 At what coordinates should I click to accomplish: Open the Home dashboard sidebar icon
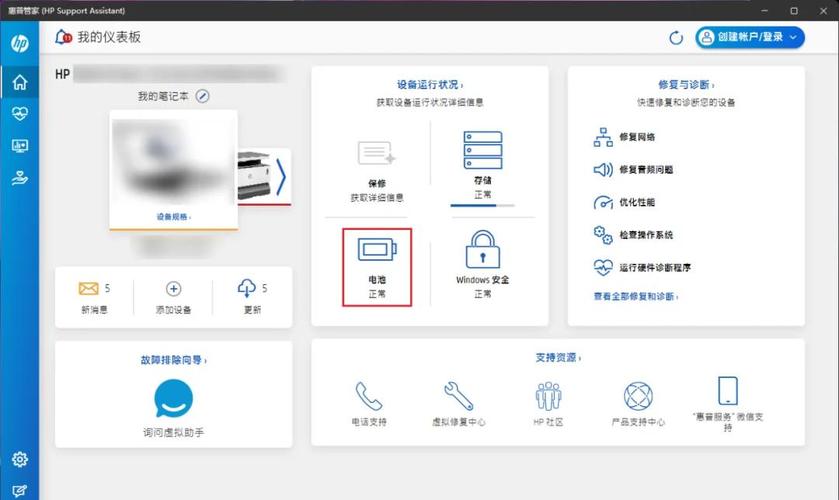(x=20, y=82)
